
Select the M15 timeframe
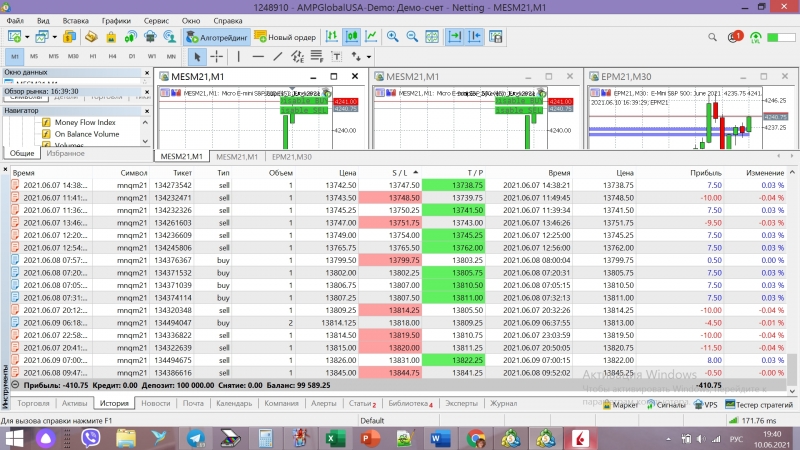54,56
